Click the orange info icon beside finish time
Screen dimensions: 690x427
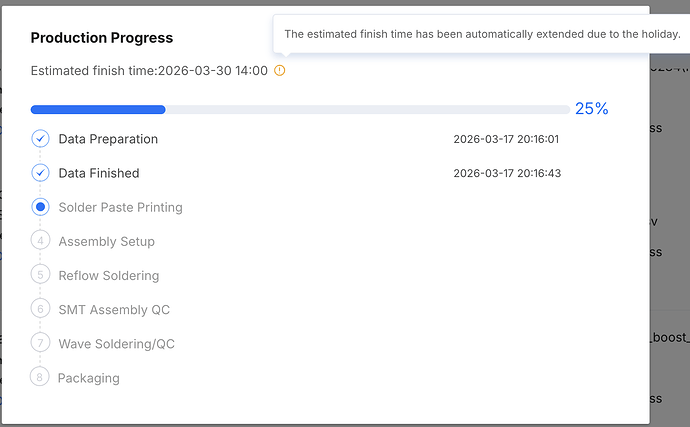pos(280,71)
